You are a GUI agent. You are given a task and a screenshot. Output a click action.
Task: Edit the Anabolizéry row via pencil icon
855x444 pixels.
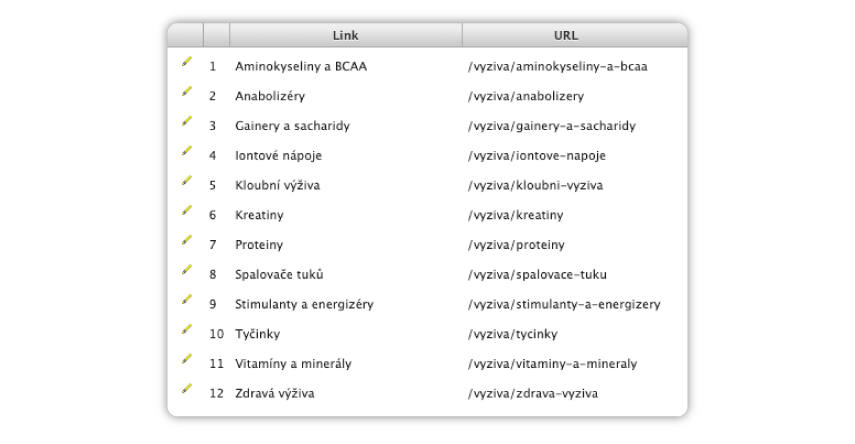click(x=186, y=92)
